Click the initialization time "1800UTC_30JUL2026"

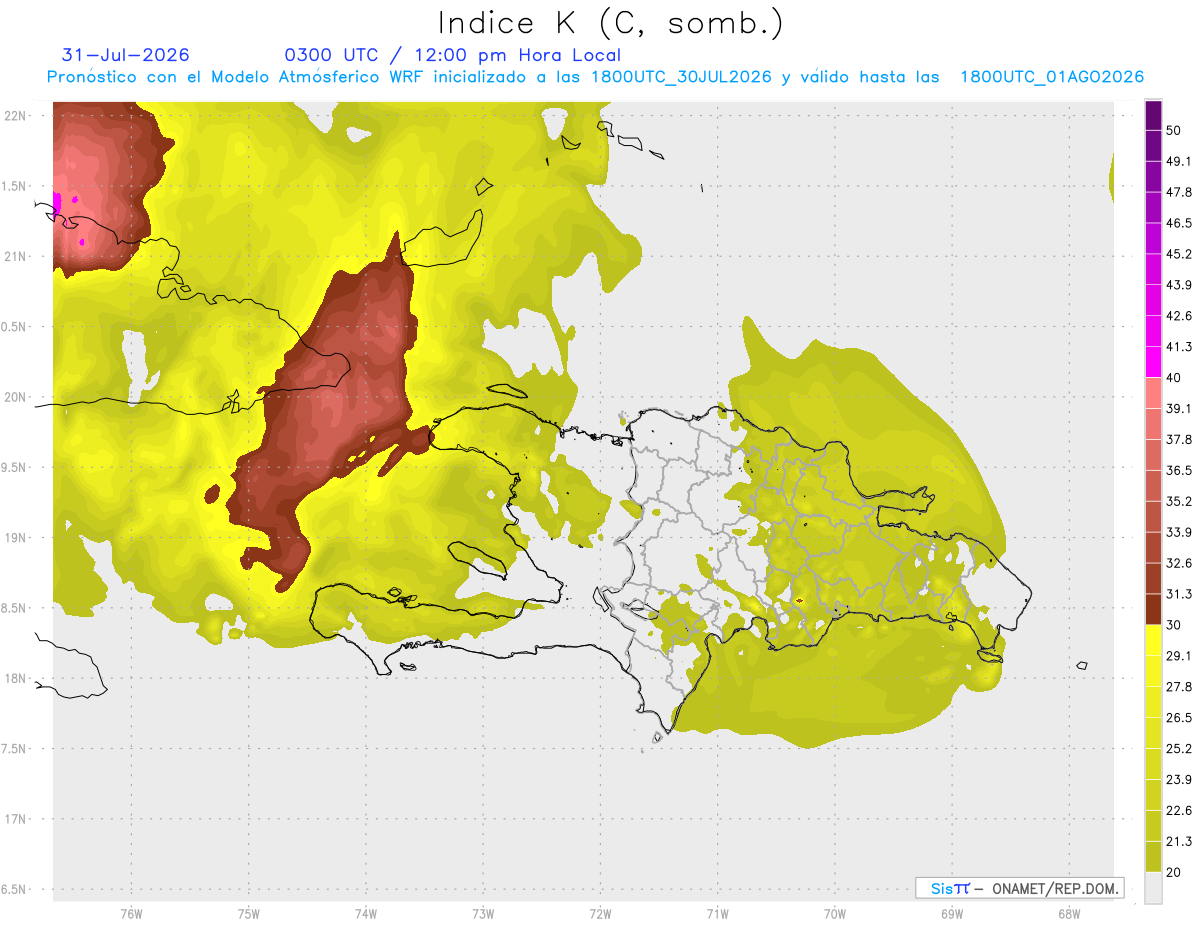(x=681, y=77)
